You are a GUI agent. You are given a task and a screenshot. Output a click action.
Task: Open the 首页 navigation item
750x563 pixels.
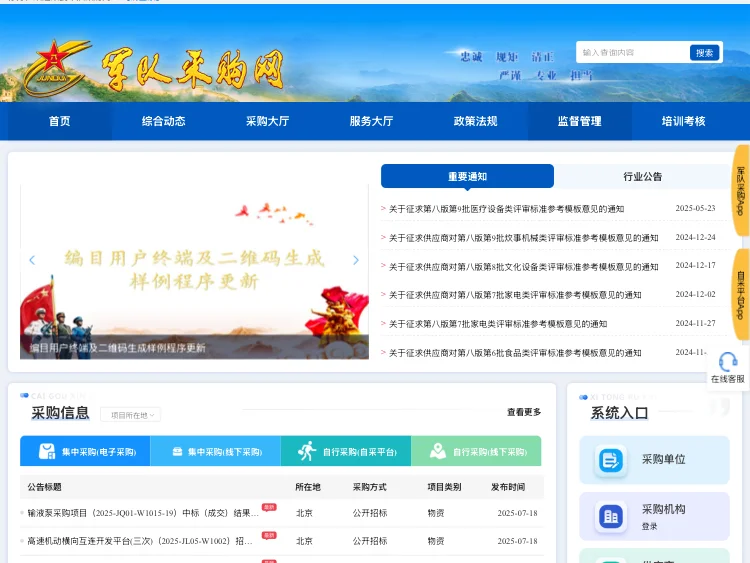[59, 121]
